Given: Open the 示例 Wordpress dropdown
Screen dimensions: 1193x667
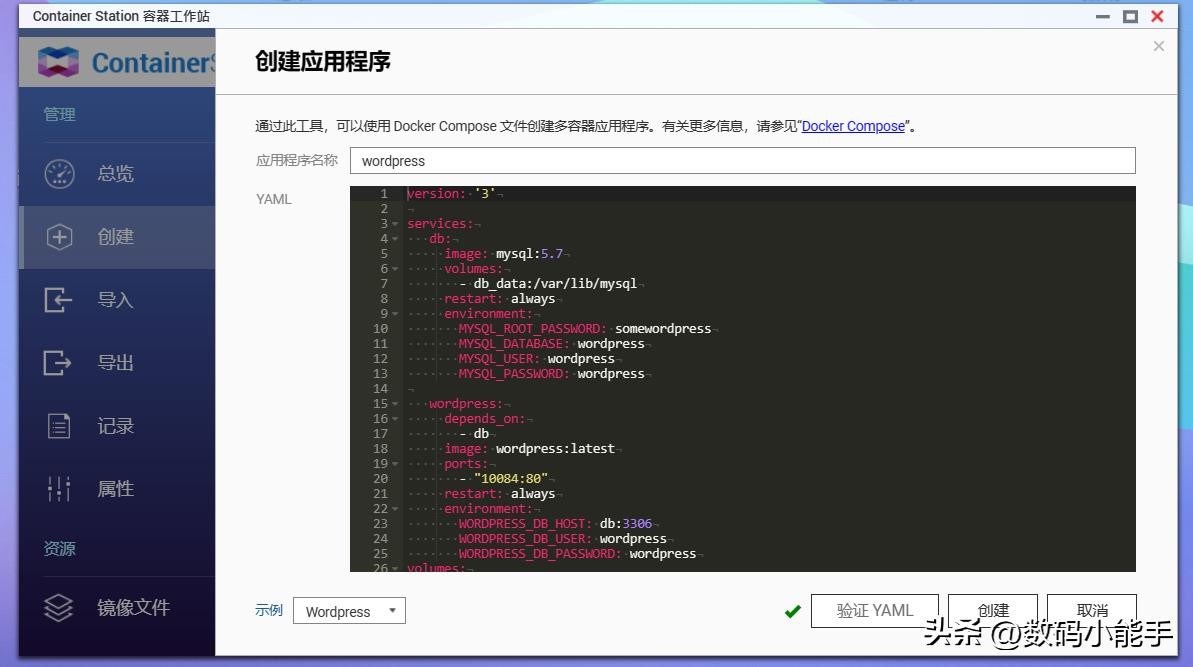Looking at the screenshot, I should coord(349,611).
